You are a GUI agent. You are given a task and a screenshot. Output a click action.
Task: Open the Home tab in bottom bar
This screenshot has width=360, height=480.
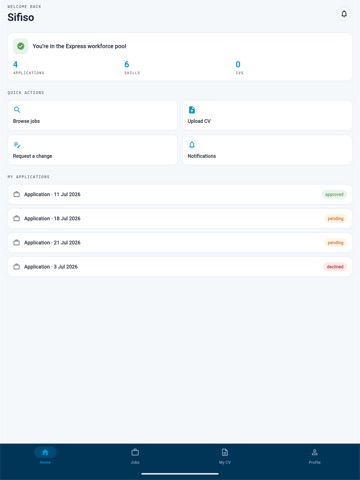click(x=45, y=456)
